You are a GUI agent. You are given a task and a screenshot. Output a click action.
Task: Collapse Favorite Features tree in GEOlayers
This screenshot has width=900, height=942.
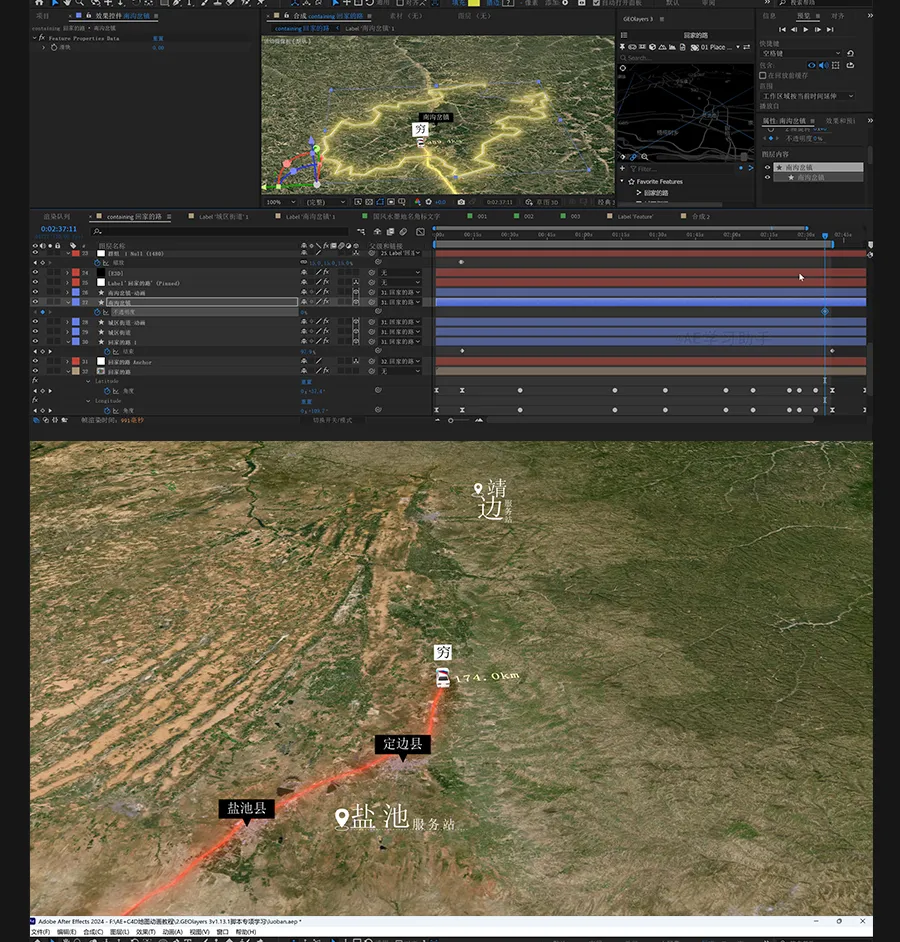tap(622, 181)
